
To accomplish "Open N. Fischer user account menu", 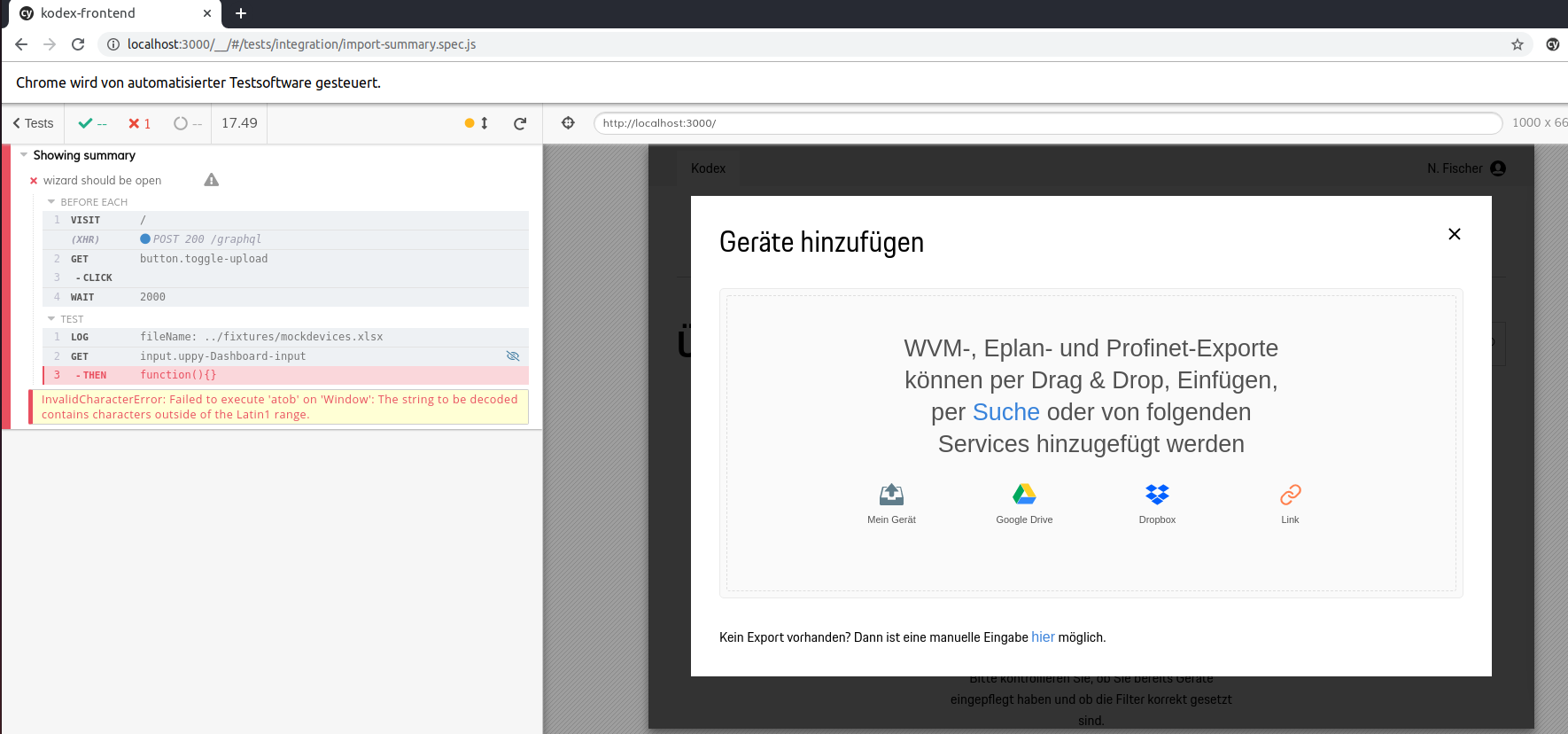I will point(1466,168).
